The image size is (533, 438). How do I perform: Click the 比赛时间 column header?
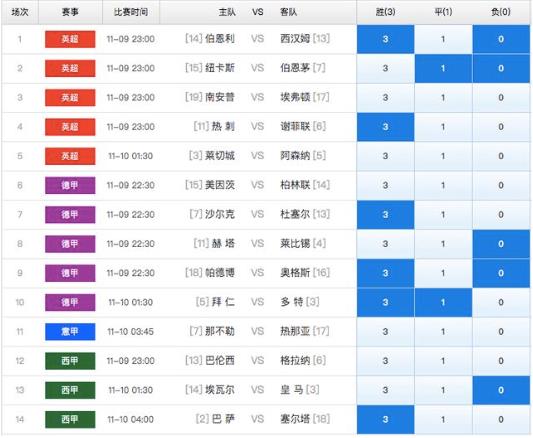(x=131, y=12)
